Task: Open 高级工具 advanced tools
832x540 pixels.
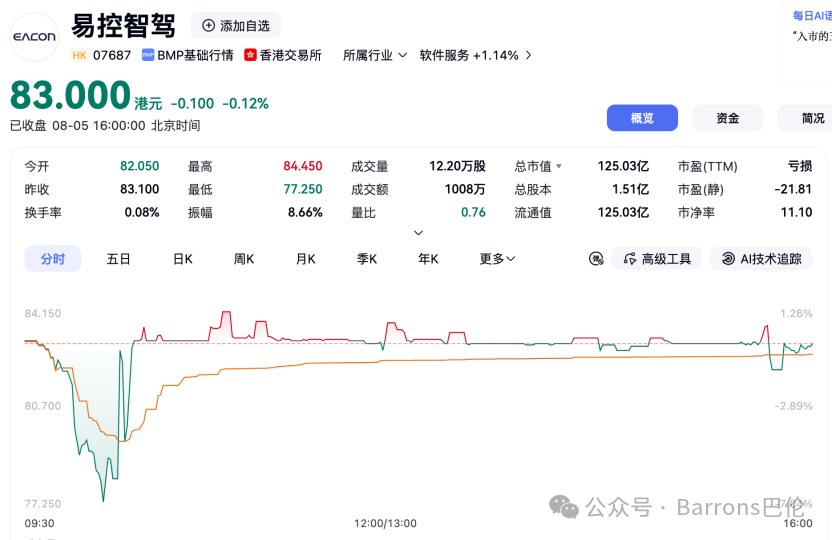Action: click(657, 259)
